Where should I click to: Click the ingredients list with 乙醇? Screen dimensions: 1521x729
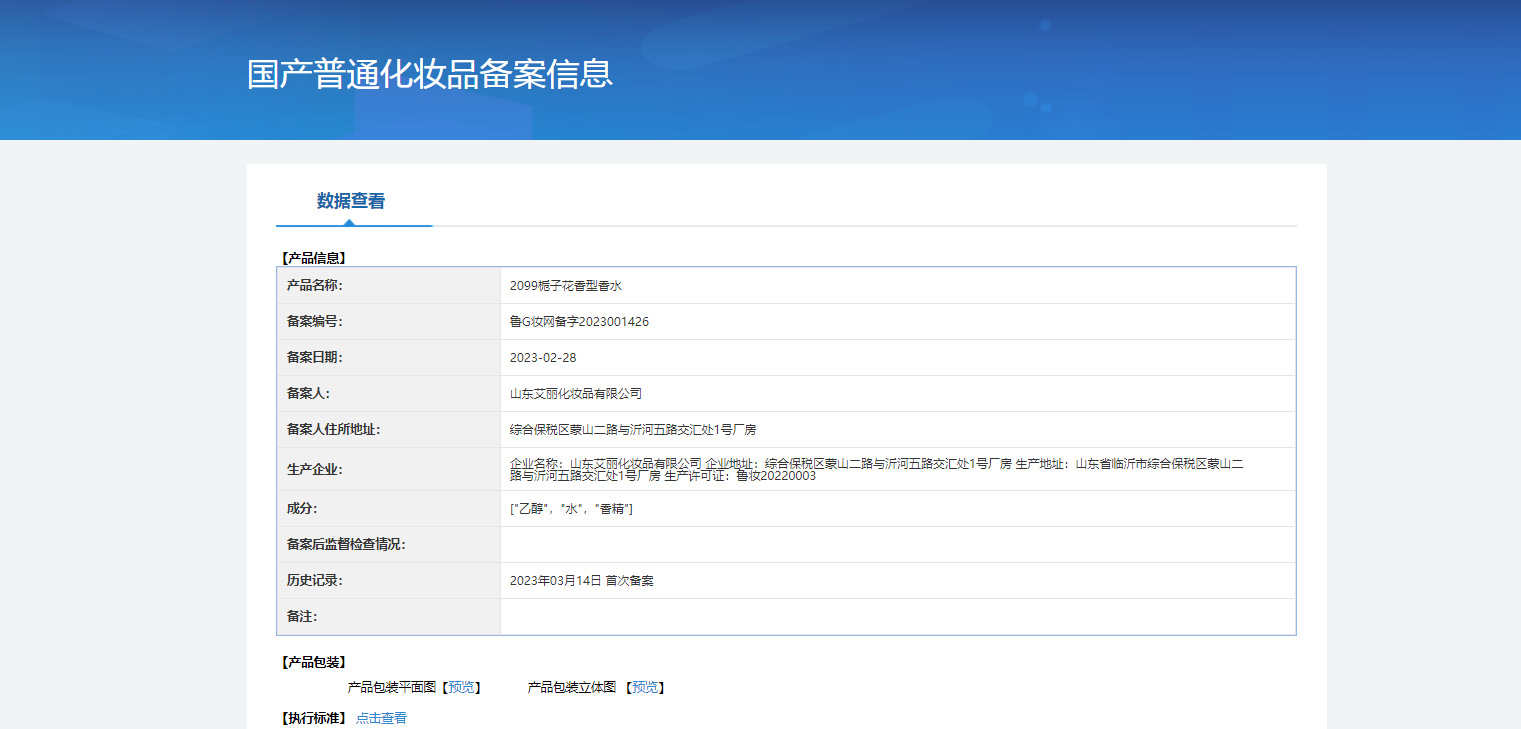(x=571, y=509)
